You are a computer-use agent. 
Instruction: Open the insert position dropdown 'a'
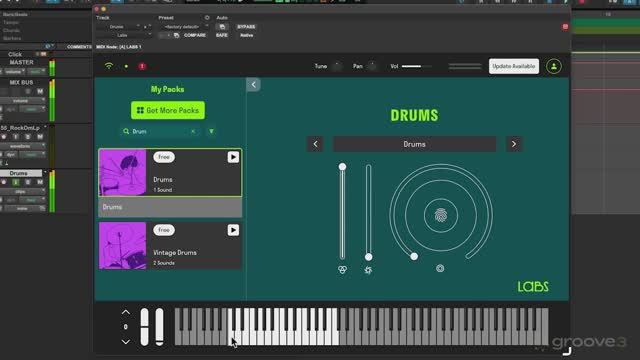tap(147, 27)
